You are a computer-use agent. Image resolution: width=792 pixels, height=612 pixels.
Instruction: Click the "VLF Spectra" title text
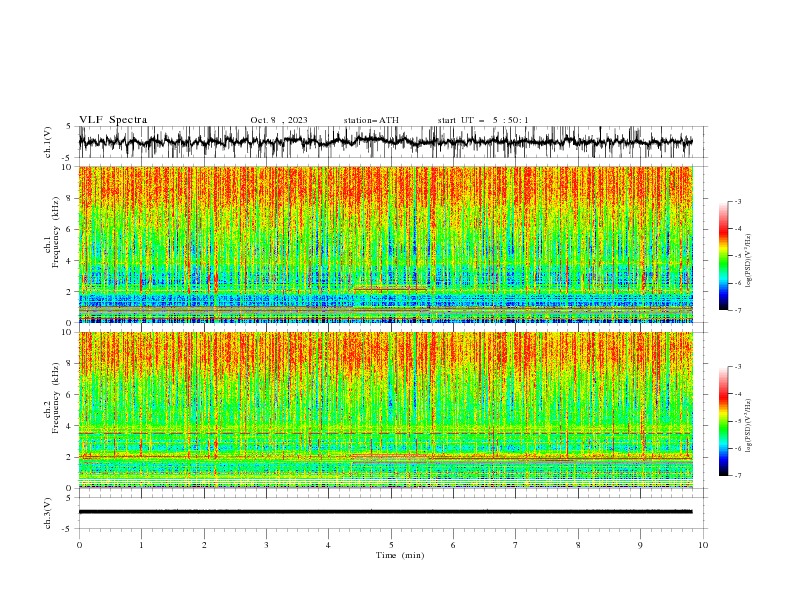[x=113, y=120]
